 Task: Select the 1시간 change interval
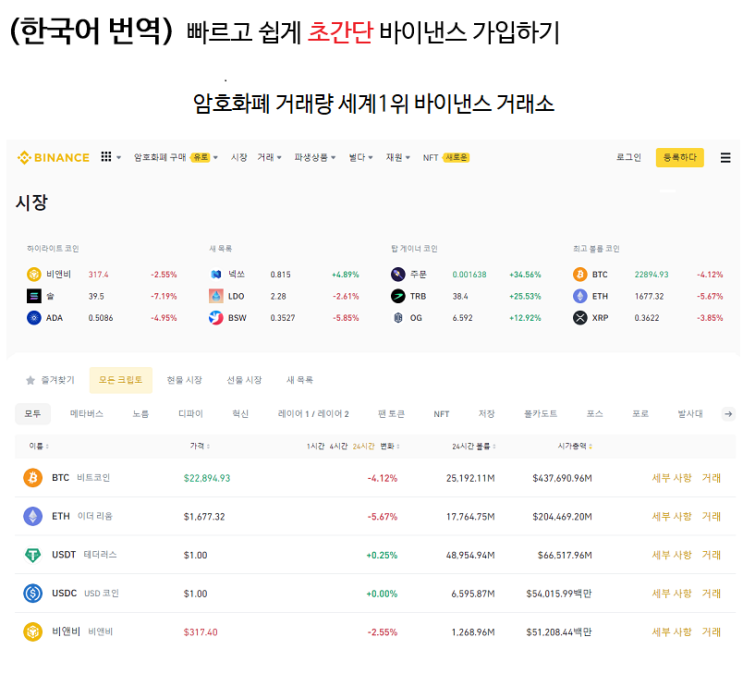(315, 446)
